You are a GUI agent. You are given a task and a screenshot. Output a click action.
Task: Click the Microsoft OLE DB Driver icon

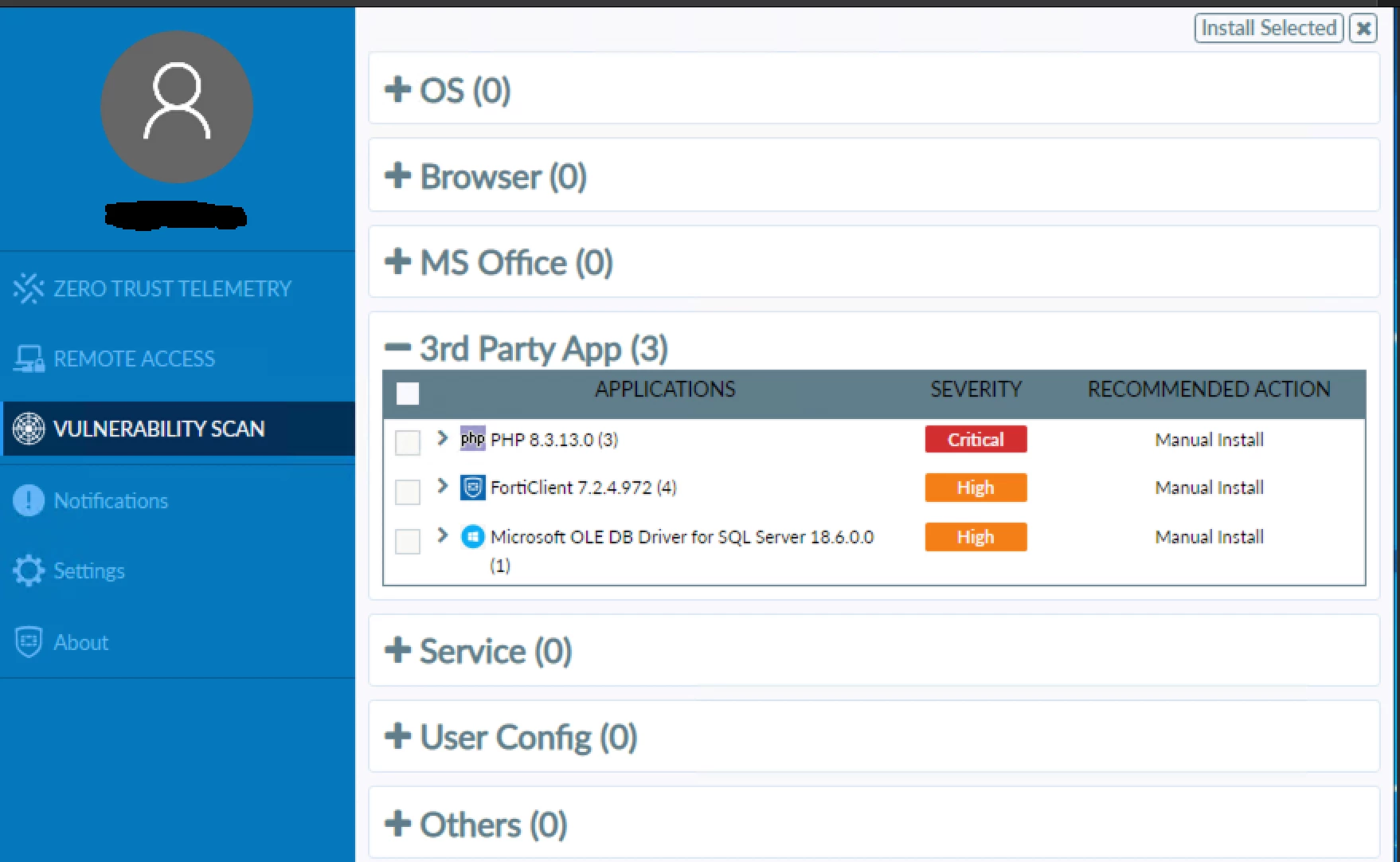tap(472, 537)
